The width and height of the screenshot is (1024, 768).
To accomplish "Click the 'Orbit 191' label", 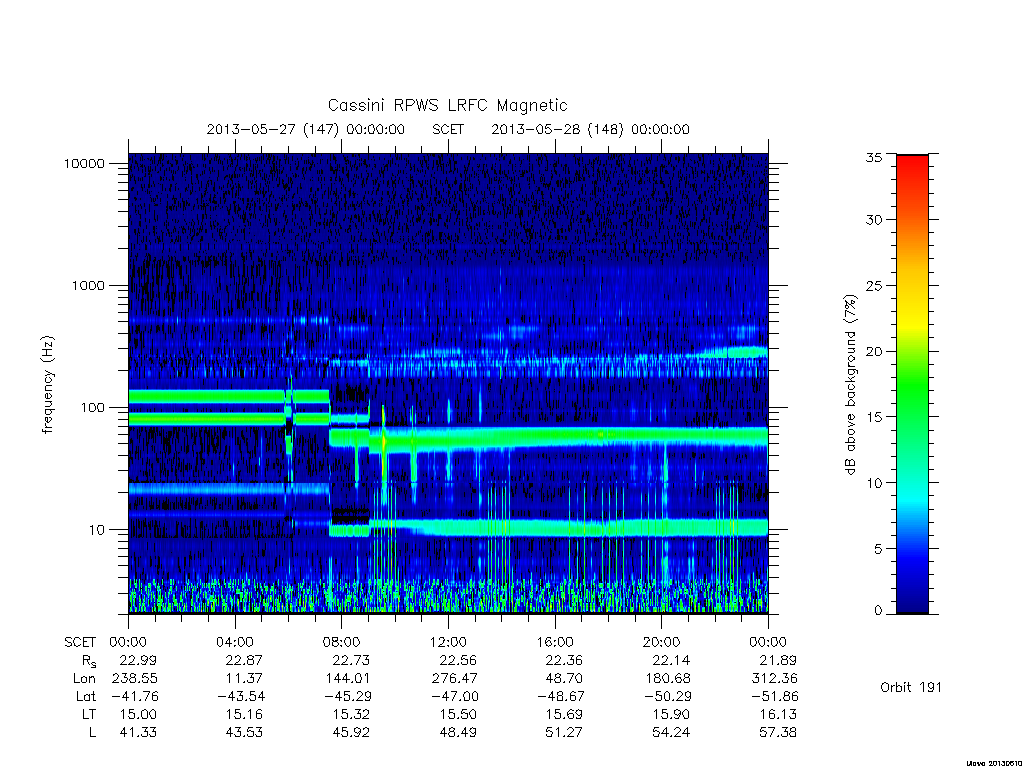I will [x=911, y=687].
